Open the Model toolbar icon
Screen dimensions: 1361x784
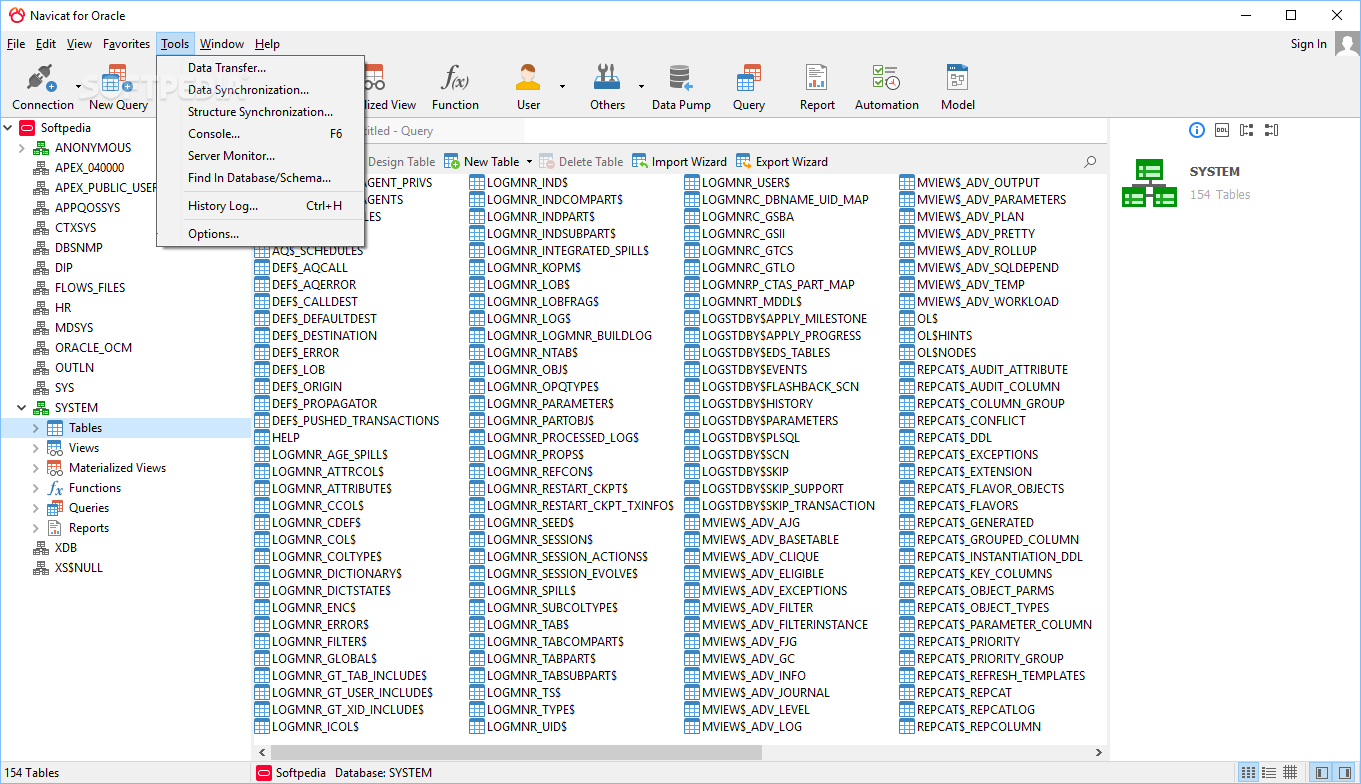957,86
